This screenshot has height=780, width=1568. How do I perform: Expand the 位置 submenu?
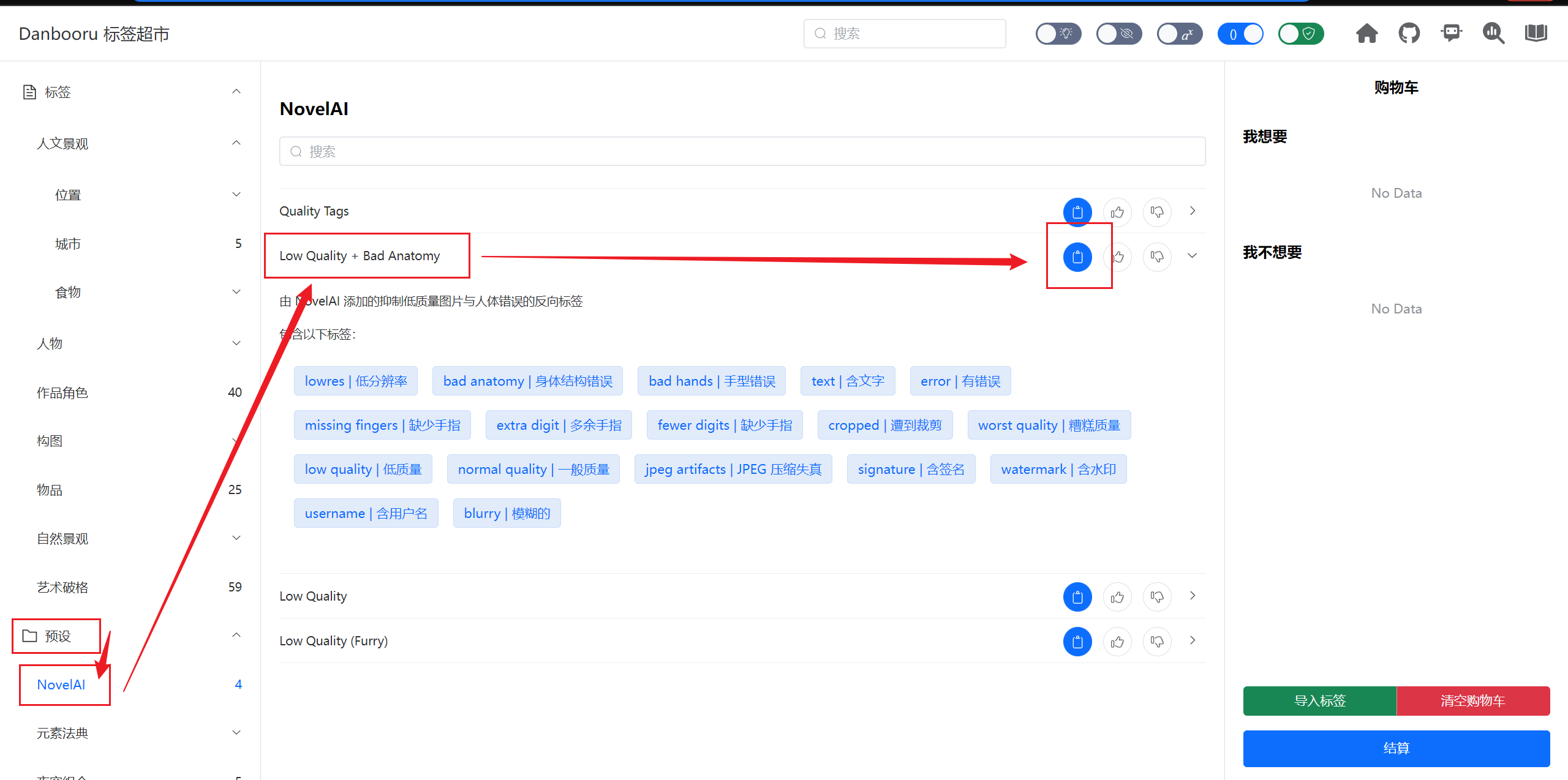tap(130, 195)
